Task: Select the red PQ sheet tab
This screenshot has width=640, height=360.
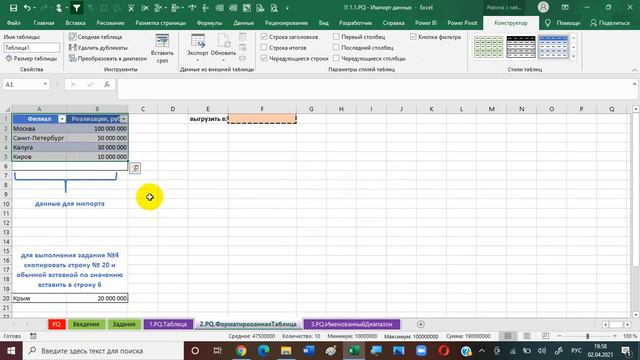Action: click(x=56, y=324)
